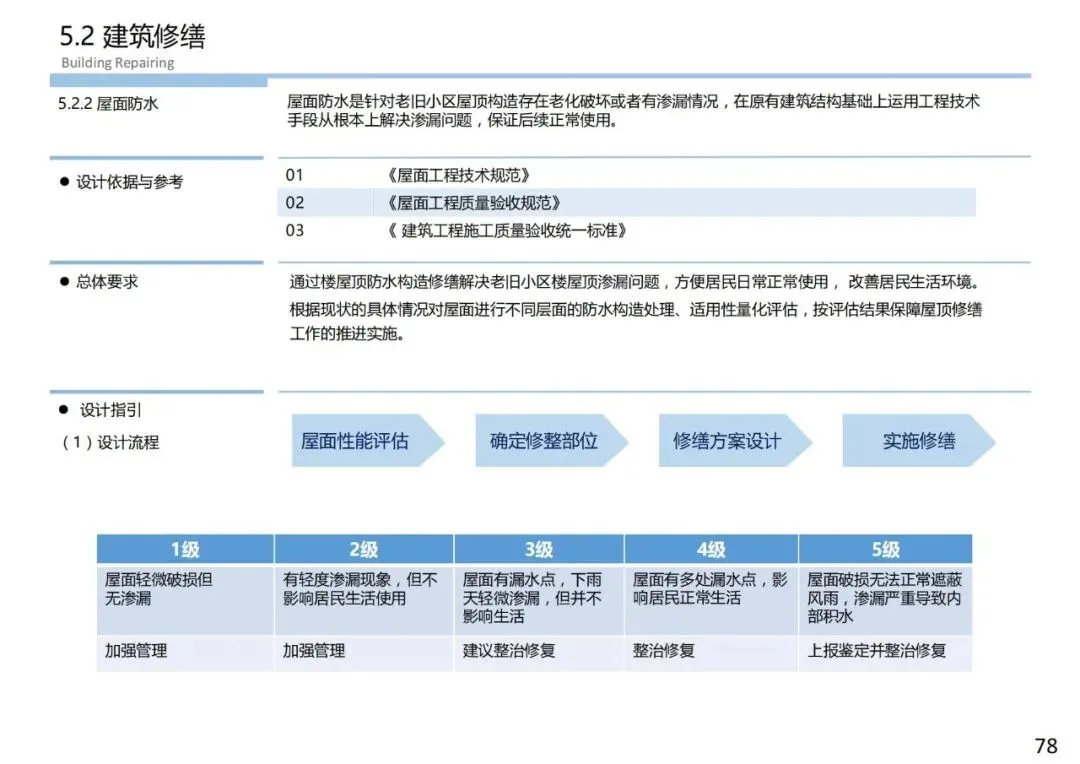This screenshot has width=1080, height=764.
Task: Select the '3级' table header
Action: (x=539, y=549)
